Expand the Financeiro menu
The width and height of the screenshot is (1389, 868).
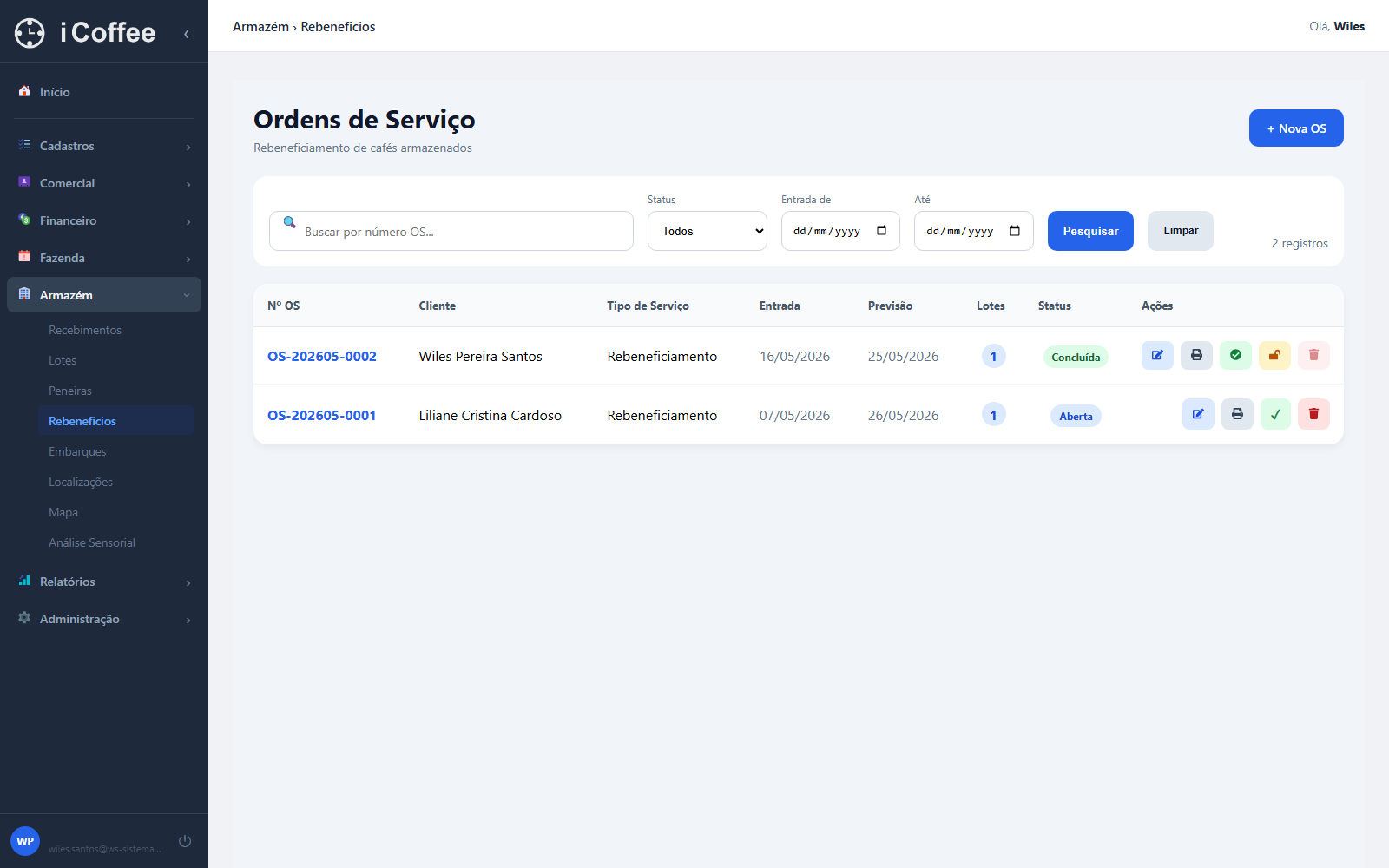tap(104, 220)
